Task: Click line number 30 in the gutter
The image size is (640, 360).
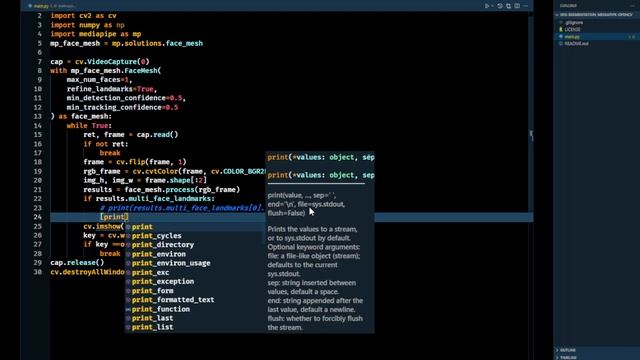Action: 38,272
